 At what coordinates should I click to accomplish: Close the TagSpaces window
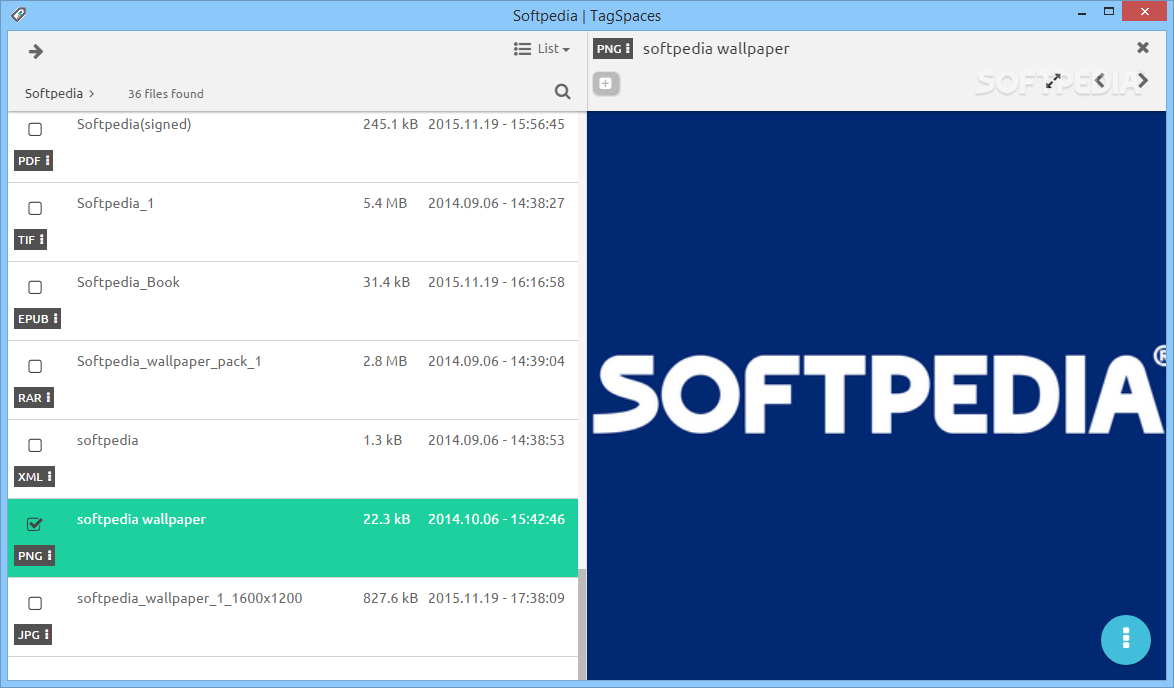[1145, 11]
